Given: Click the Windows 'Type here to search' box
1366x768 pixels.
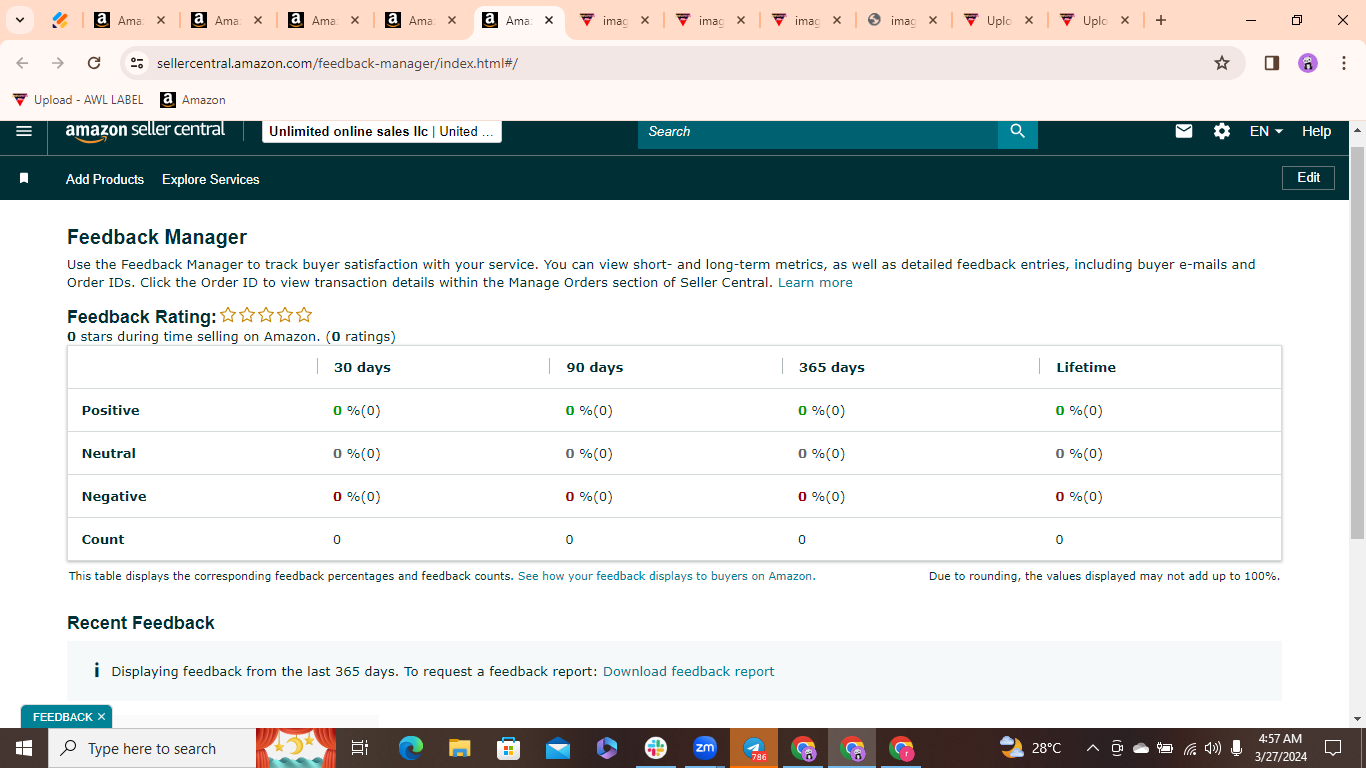Looking at the screenshot, I should pyautogui.click(x=152, y=748).
